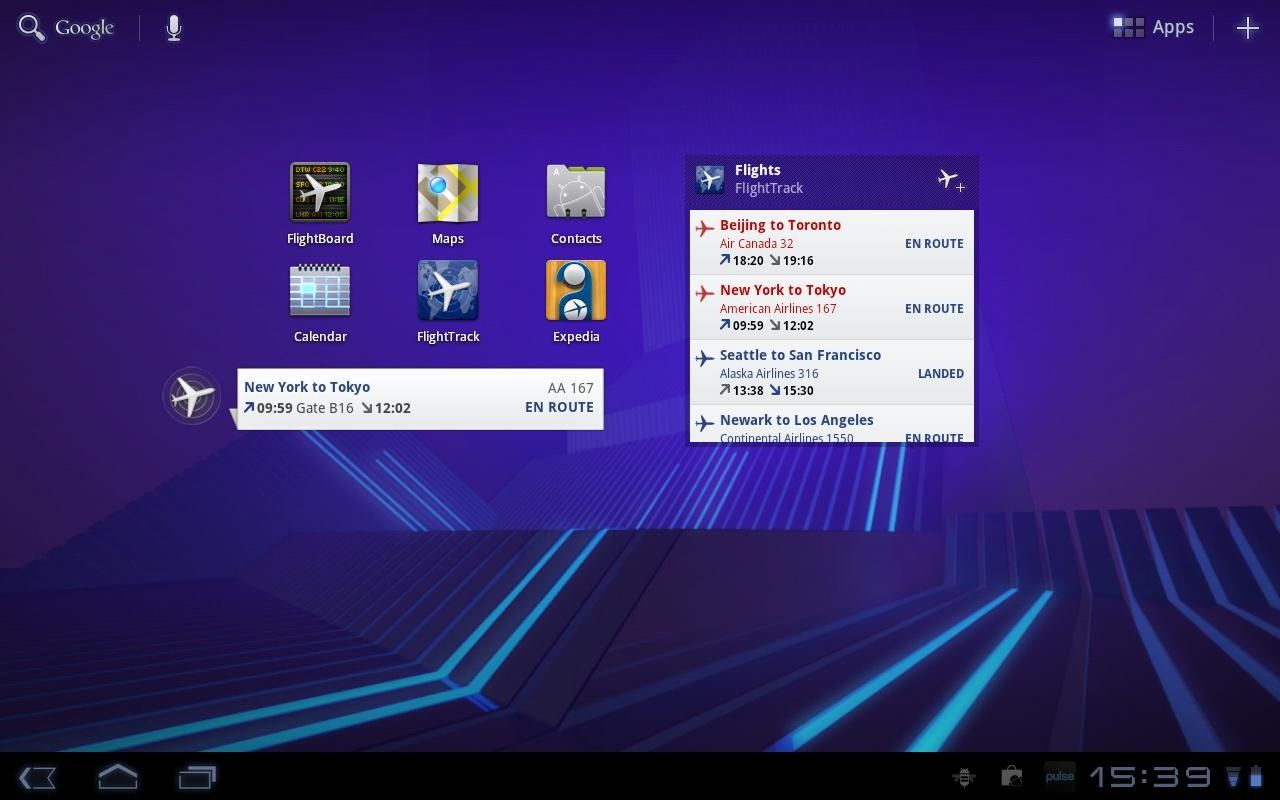Viewport: 1280px width, 800px height.
Task: Open the FlightBoard app
Action: pyautogui.click(x=320, y=192)
